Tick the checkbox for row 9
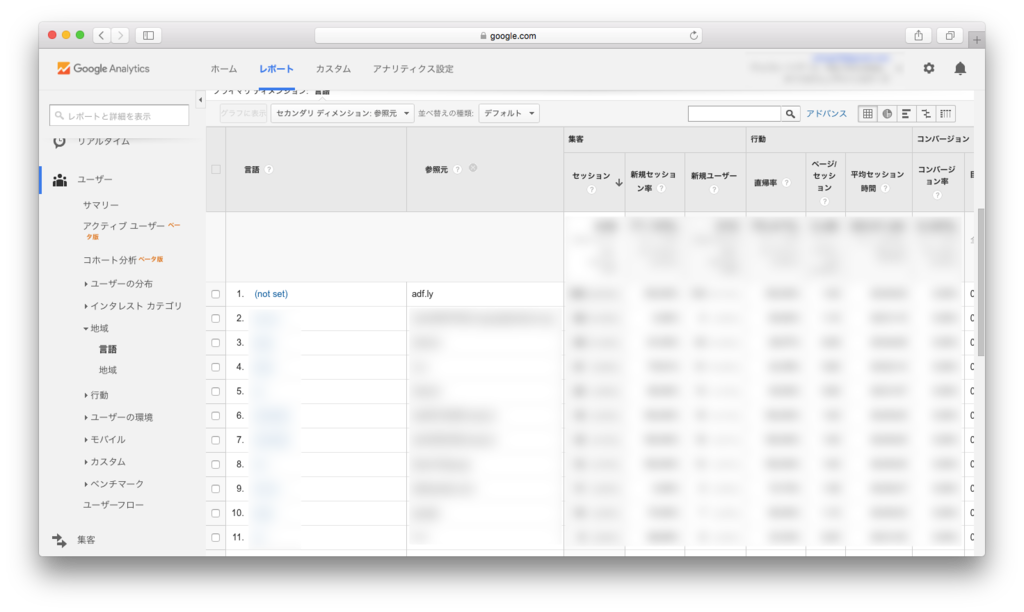This screenshot has width=1024, height=612. [x=216, y=489]
